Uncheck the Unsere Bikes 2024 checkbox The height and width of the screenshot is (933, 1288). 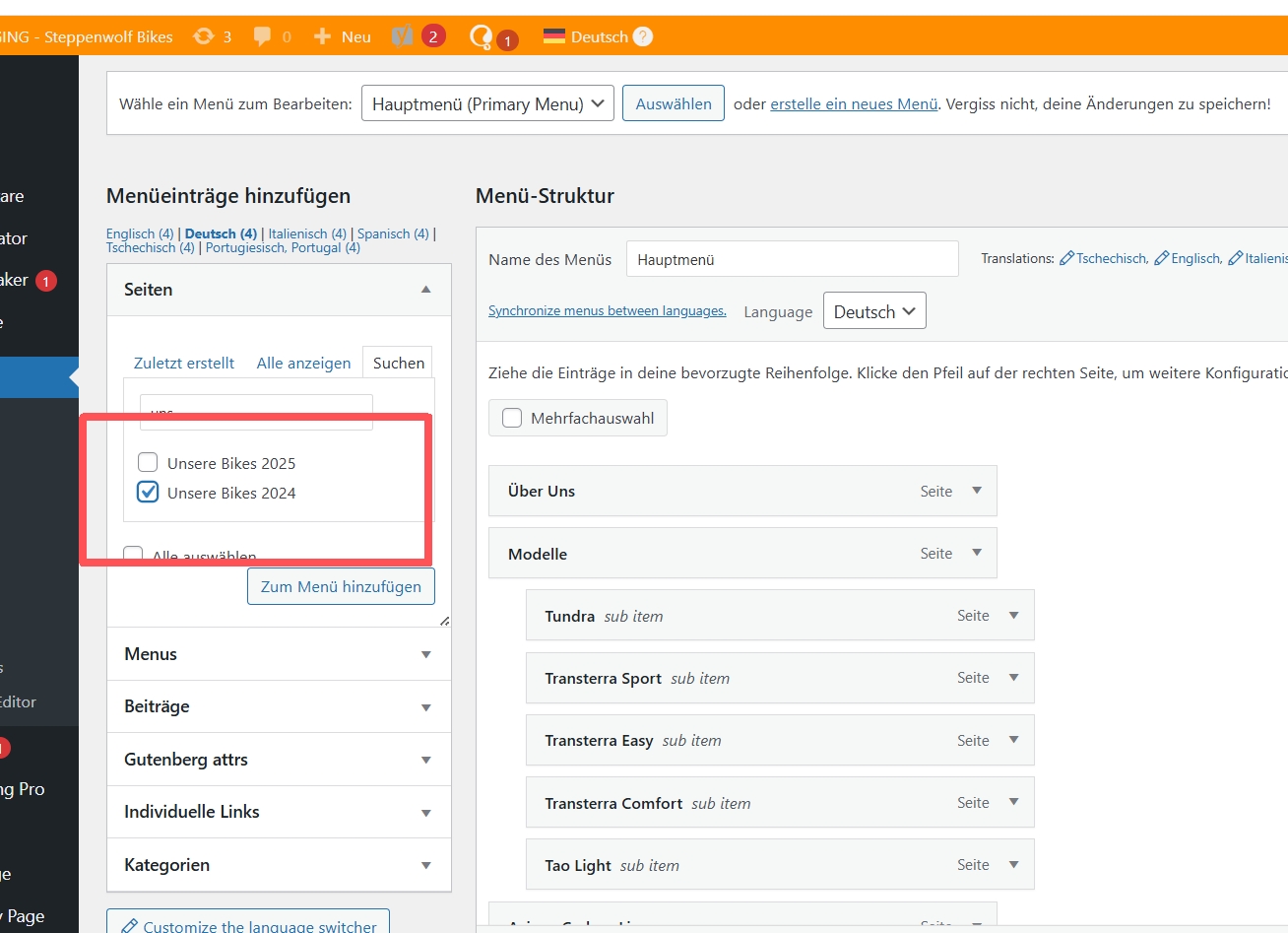click(x=148, y=492)
